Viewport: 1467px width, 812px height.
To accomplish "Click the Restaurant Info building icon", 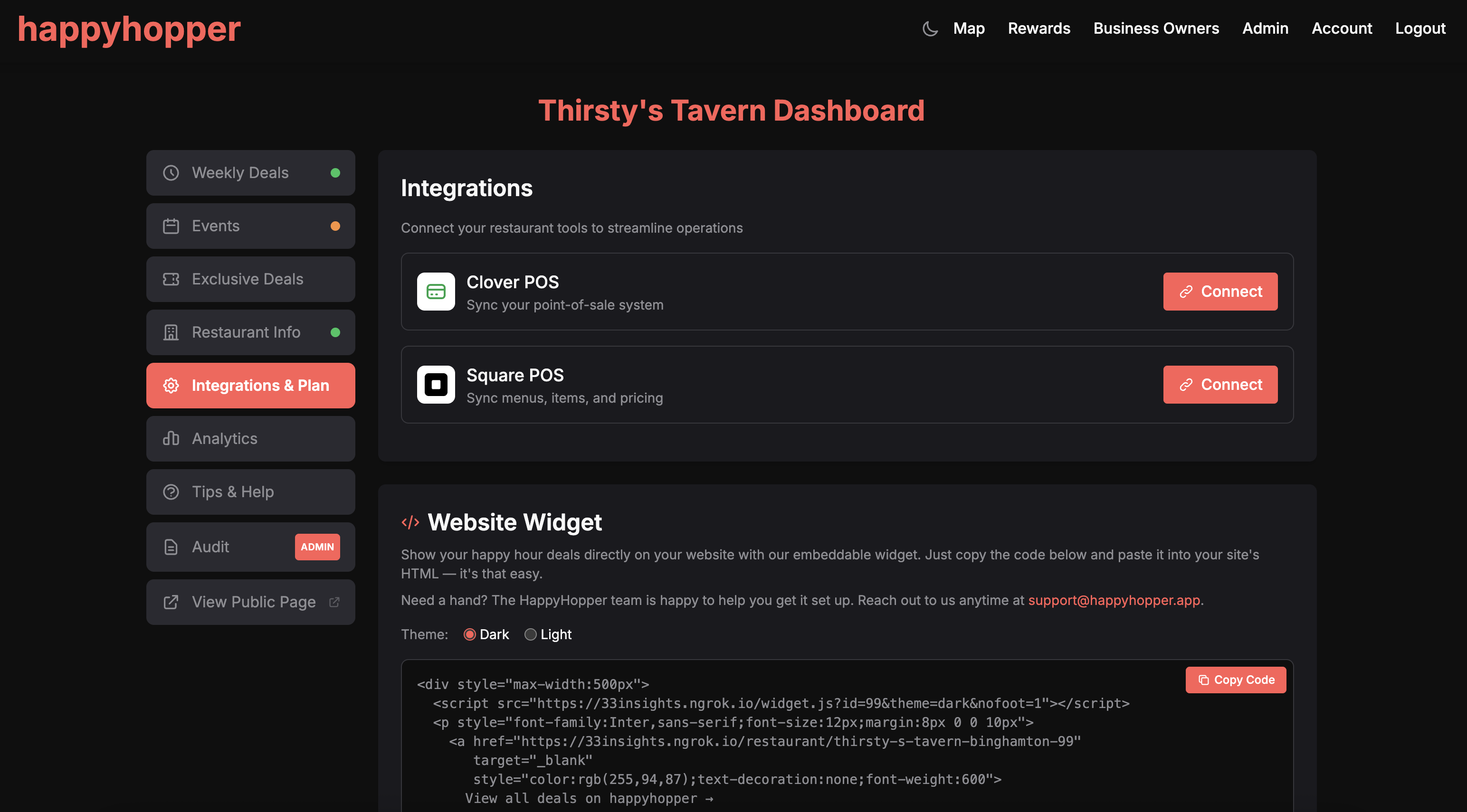I will (171, 332).
